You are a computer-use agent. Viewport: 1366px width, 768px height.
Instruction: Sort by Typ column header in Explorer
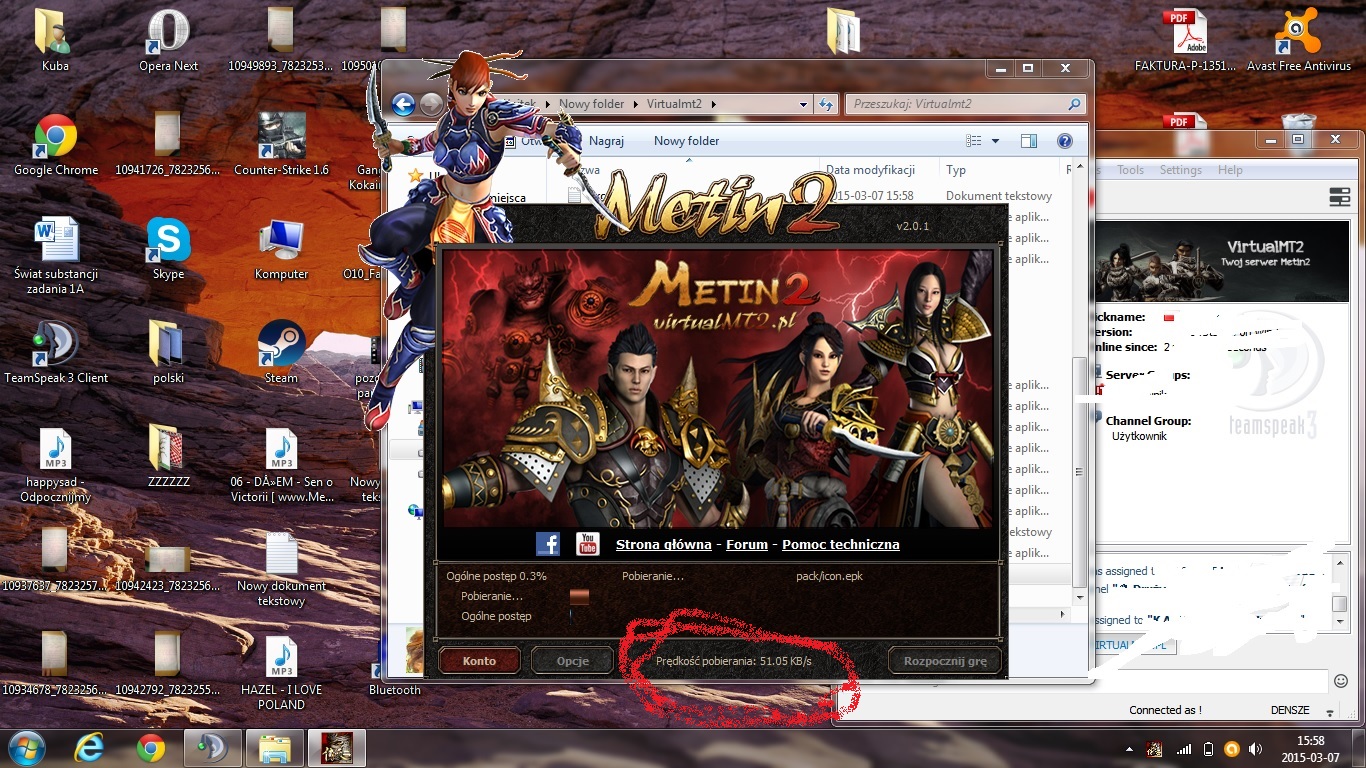point(956,170)
